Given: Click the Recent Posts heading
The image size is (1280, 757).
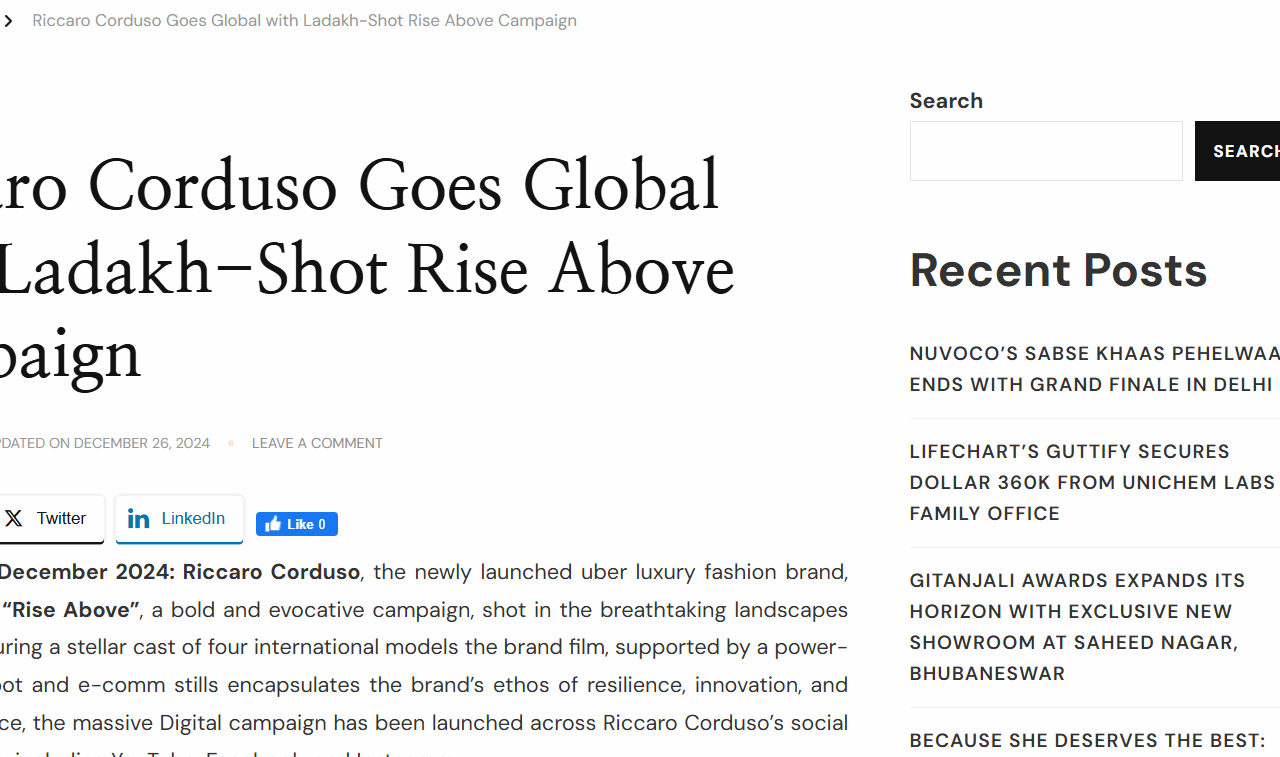Looking at the screenshot, I should (1058, 270).
